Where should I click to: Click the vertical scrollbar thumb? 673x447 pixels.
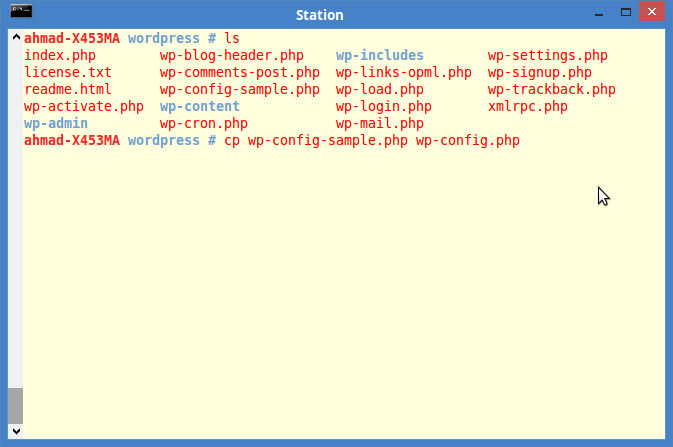point(15,406)
